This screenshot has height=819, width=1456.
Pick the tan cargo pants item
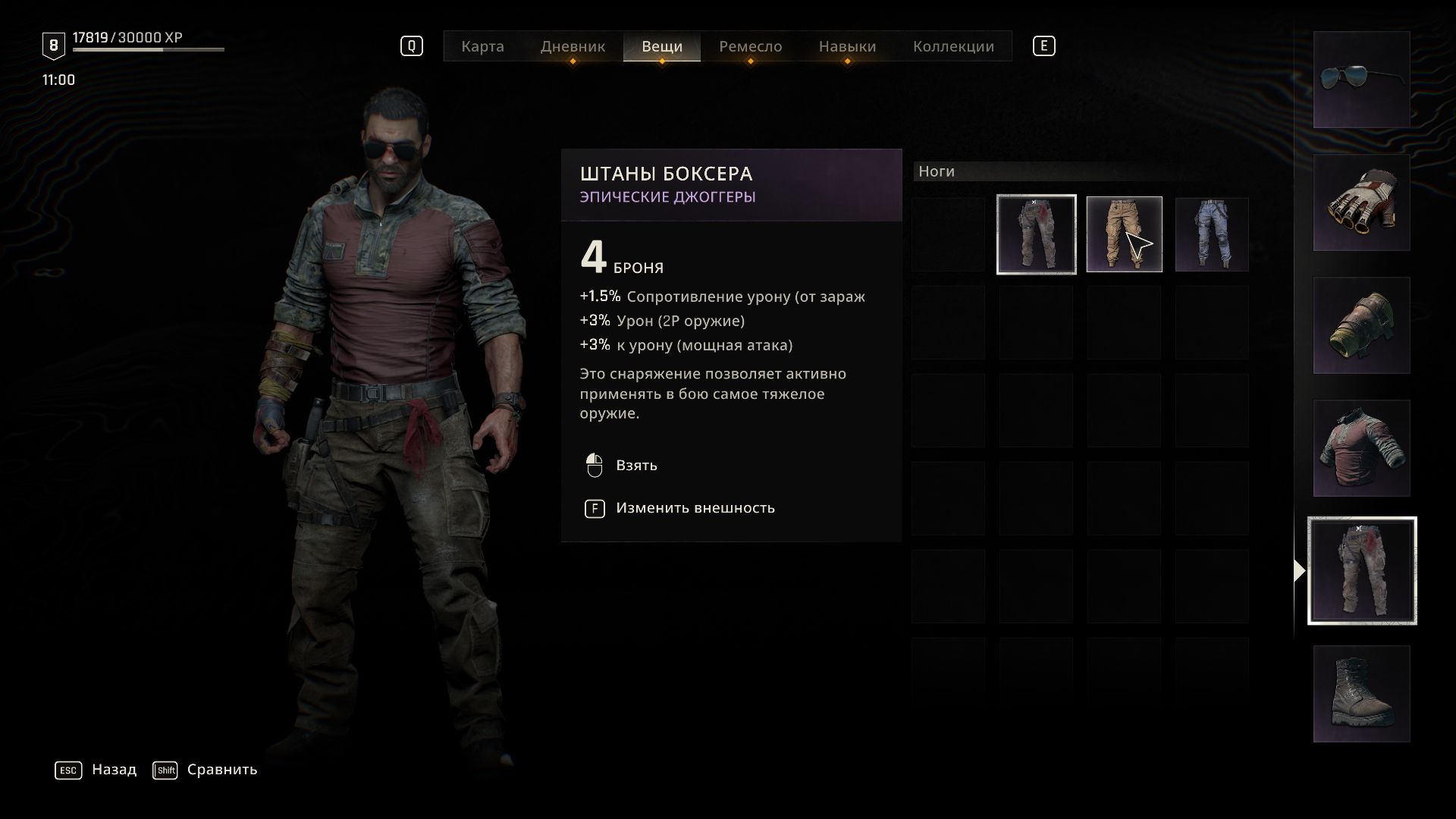[1124, 234]
